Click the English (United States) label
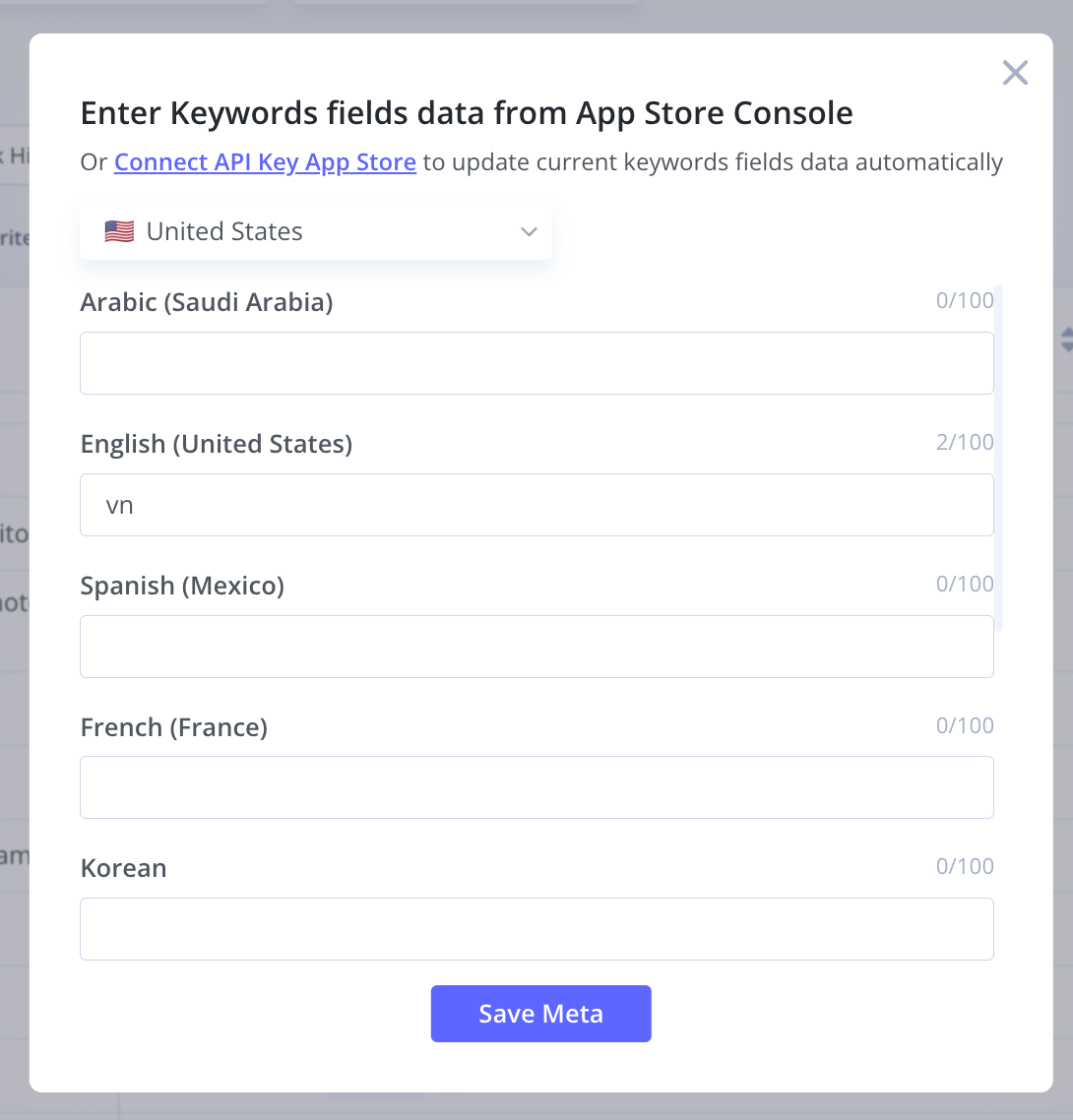1073x1120 pixels. 217,444
